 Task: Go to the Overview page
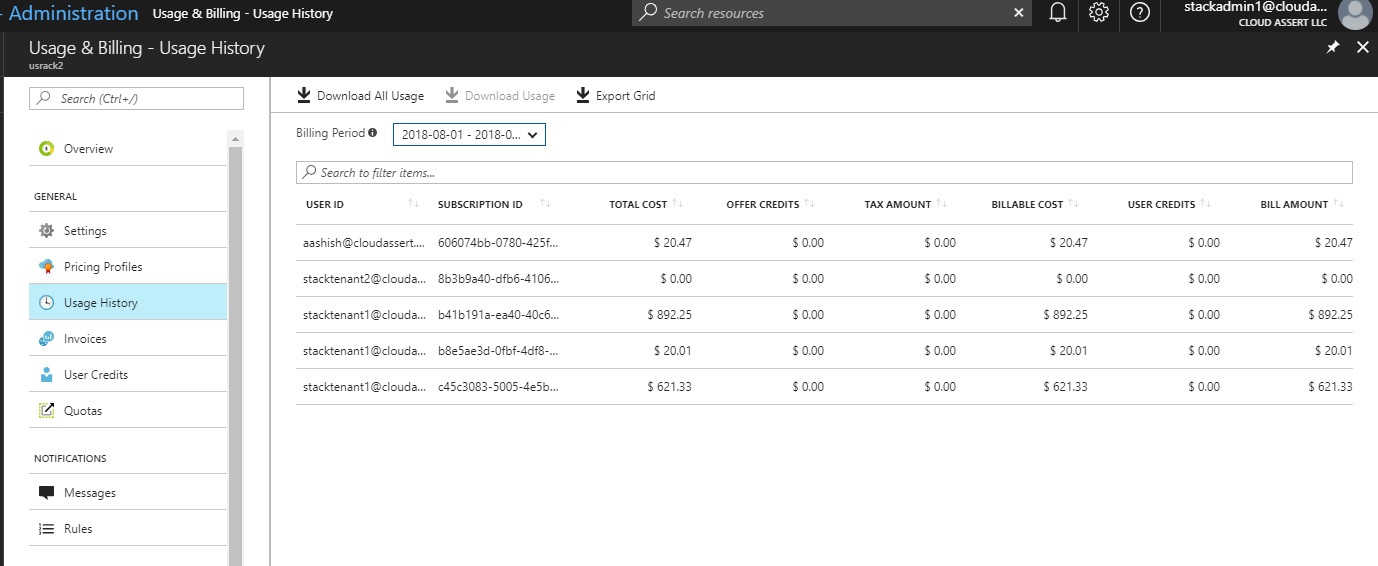pyautogui.click(x=88, y=149)
